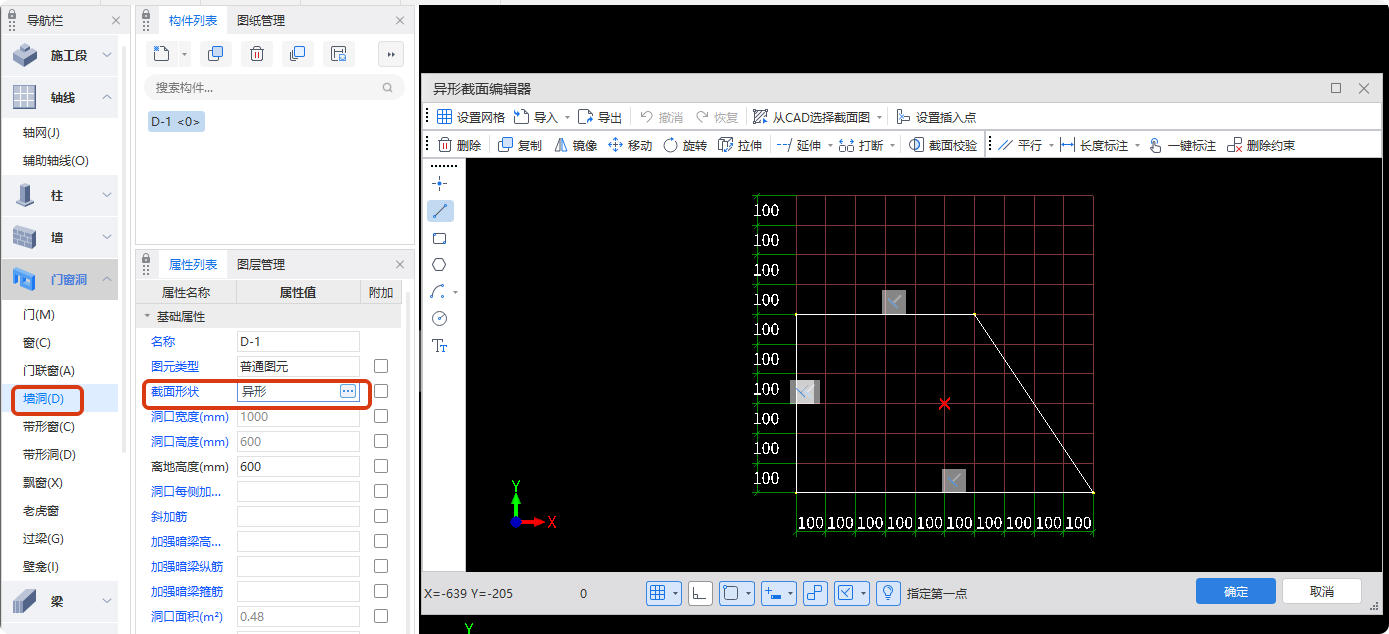Click the 确定 confirm button
Image resolution: width=1389 pixels, height=634 pixels.
click(x=1236, y=591)
